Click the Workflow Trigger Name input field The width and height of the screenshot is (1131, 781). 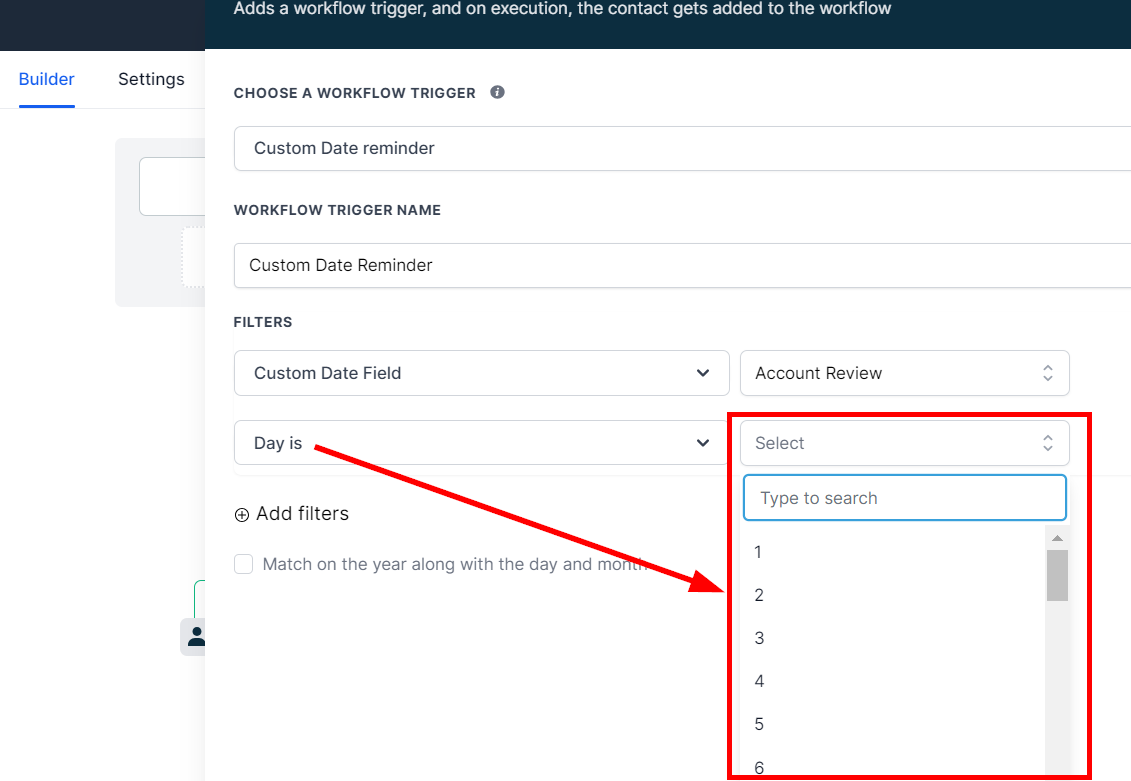(x=680, y=265)
